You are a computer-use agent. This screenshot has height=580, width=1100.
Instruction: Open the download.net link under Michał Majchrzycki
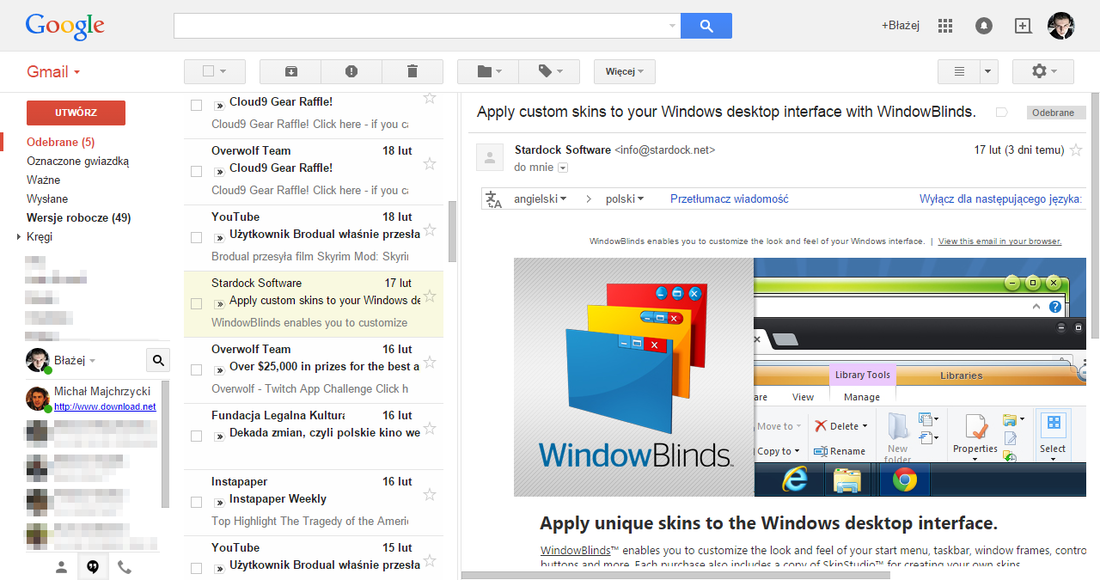[x=105, y=407]
